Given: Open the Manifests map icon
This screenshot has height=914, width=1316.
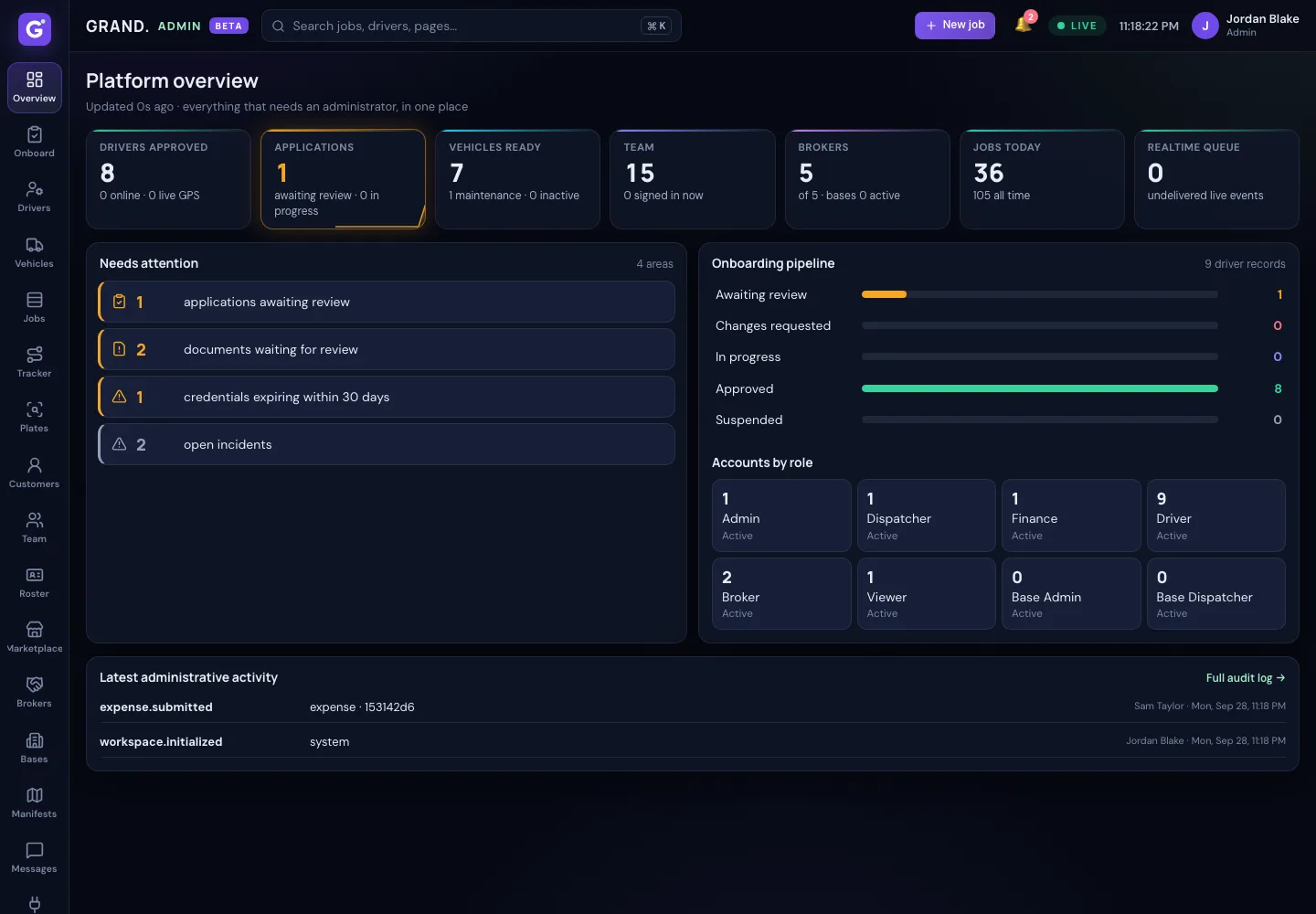Looking at the screenshot, I should coord(35,803).
